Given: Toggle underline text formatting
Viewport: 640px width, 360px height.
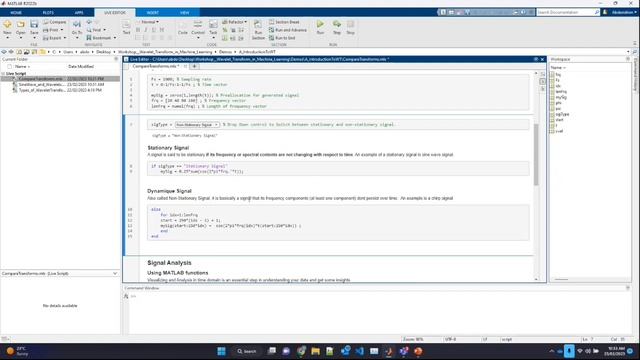Looking at the screenshot, I should [x=154, y=30].
